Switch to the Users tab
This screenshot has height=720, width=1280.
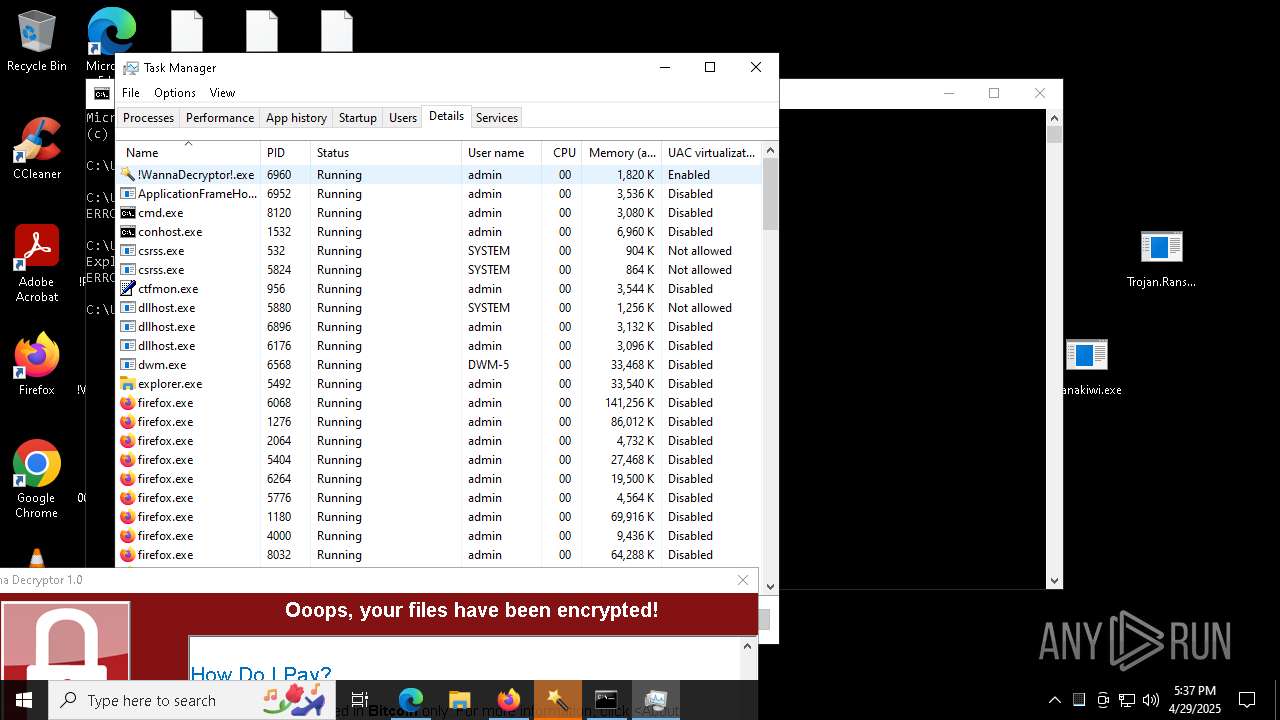coord(403,118)
